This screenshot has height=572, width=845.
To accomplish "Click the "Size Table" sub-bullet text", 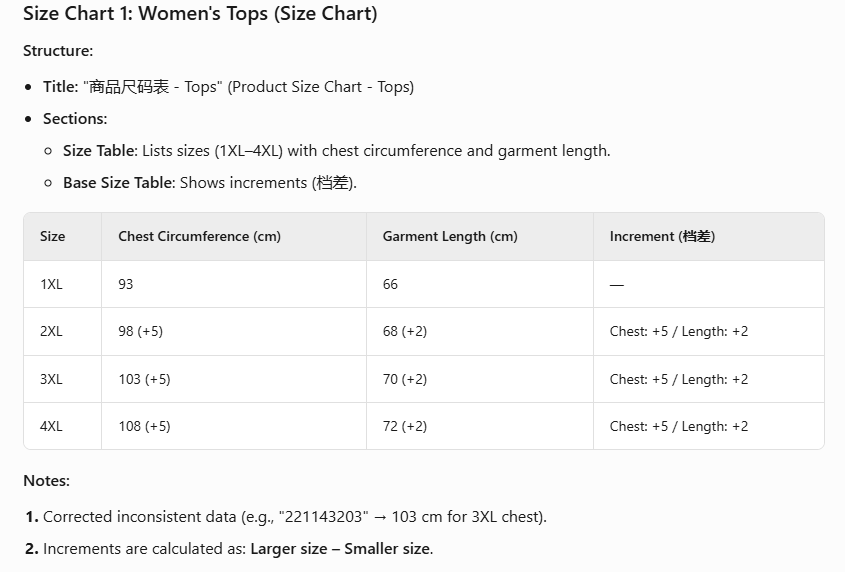I will 336,151.
